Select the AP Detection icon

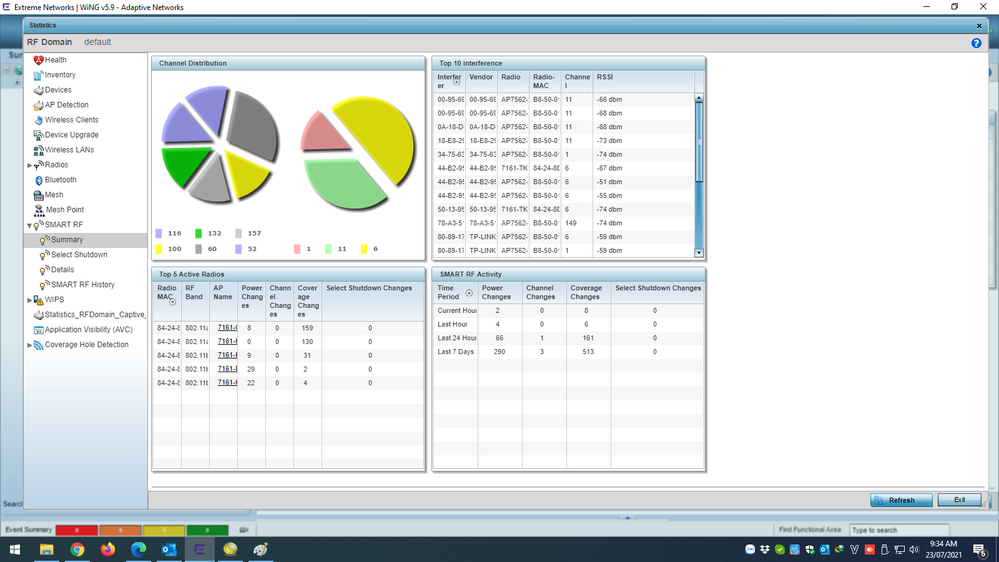tap(38, 105)
